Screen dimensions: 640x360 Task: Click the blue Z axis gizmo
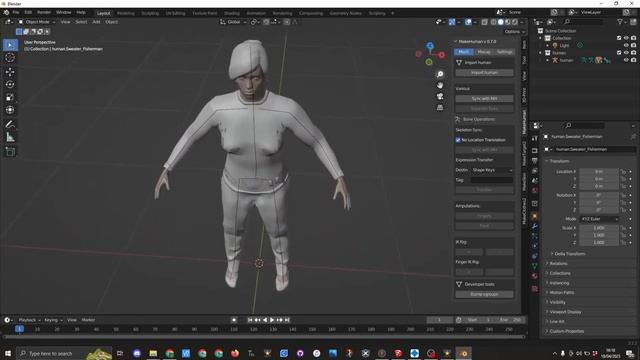pyautogui.click(x=430, y=46)
